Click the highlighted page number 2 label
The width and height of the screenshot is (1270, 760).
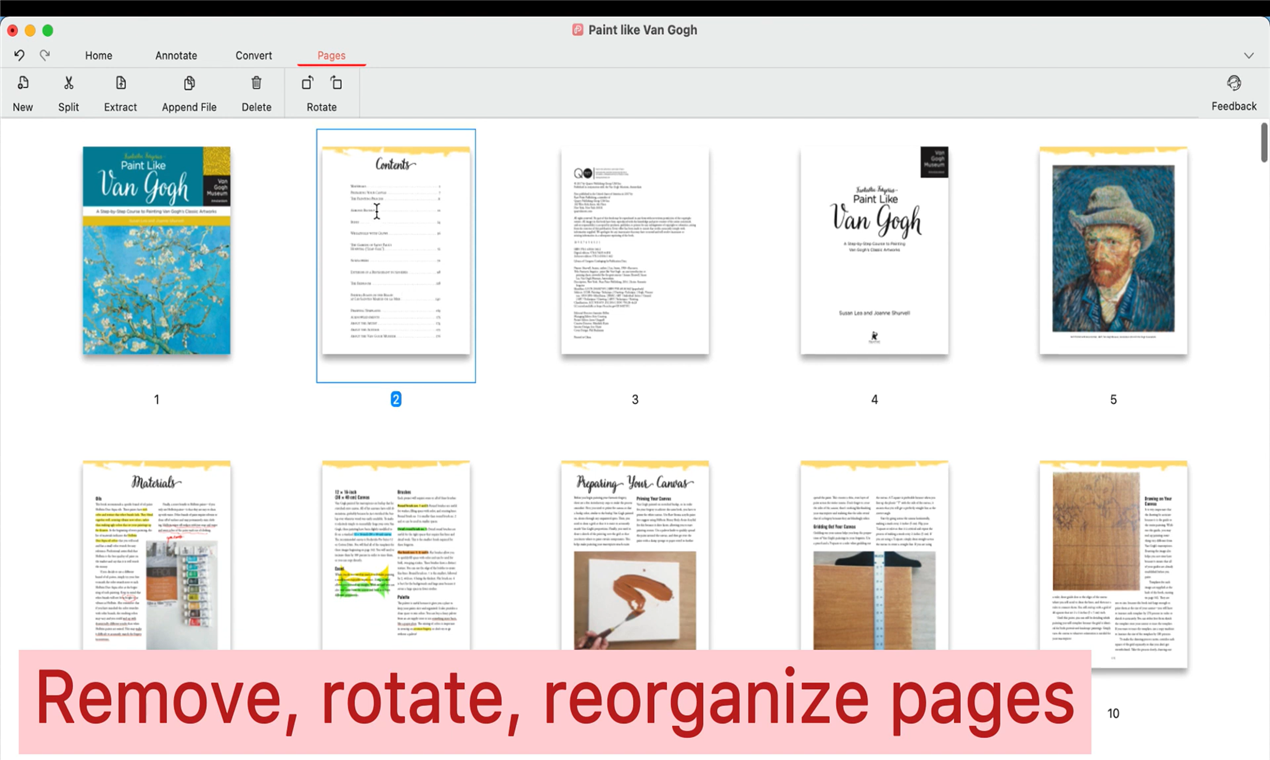pos(396,399)
